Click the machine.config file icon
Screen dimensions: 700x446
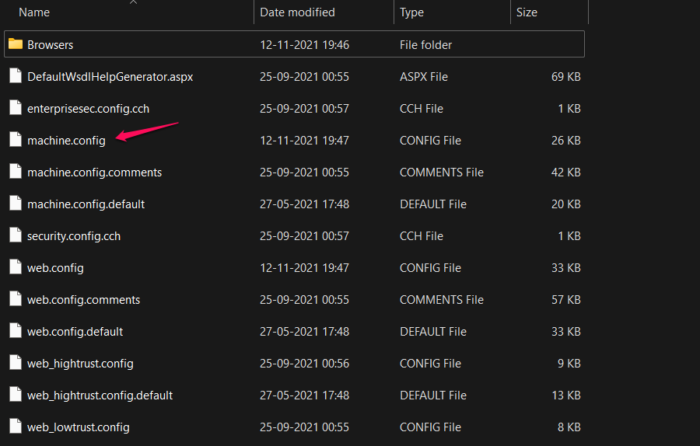pos(14,140)
